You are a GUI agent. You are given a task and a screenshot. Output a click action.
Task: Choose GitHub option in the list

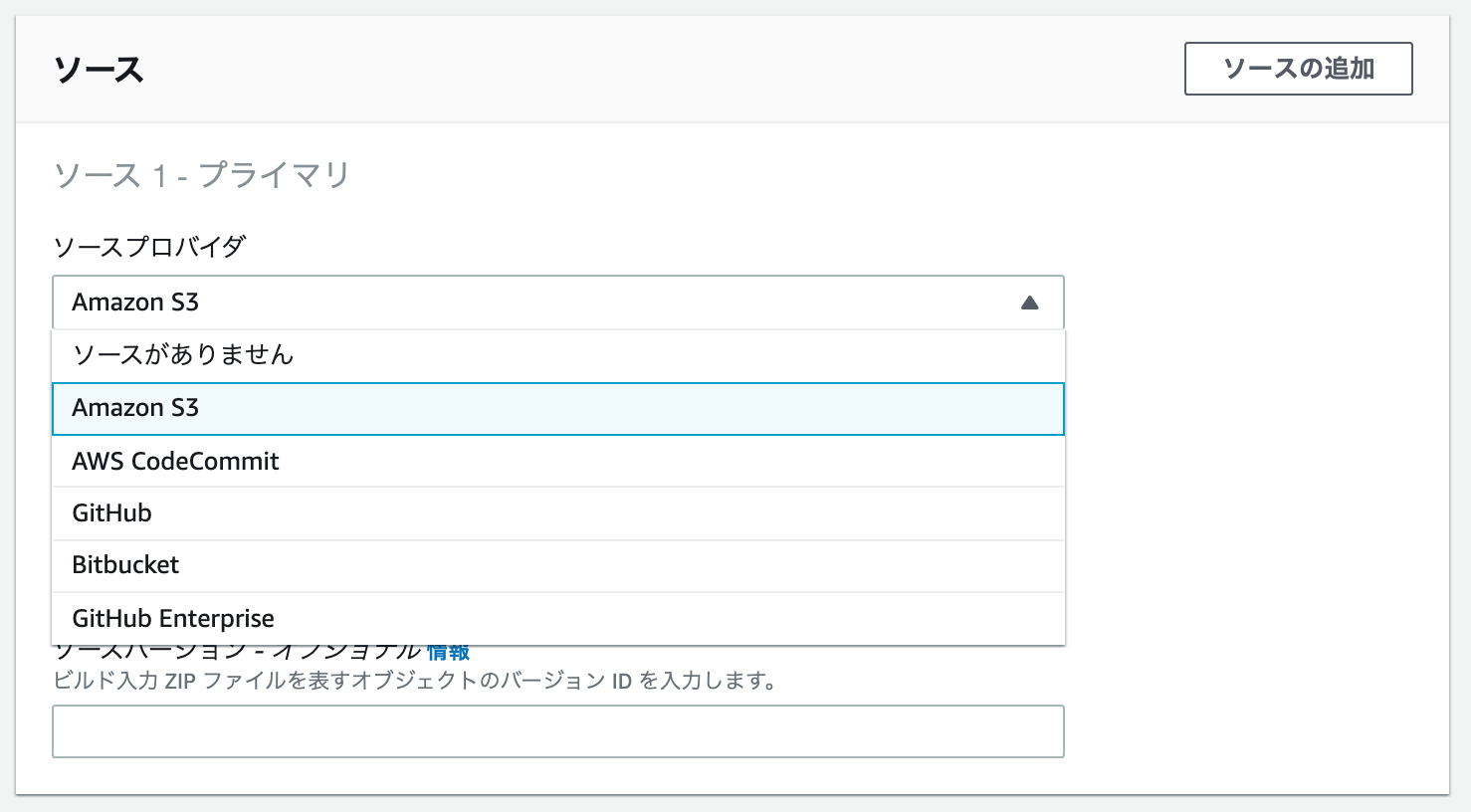pyautogui.click(x=558, y=513)
